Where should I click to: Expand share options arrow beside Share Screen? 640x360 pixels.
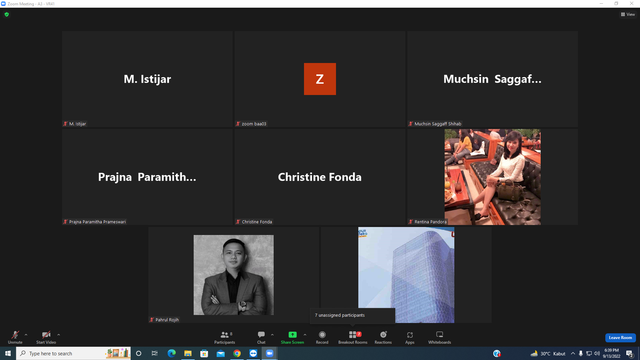pos(305,335)
